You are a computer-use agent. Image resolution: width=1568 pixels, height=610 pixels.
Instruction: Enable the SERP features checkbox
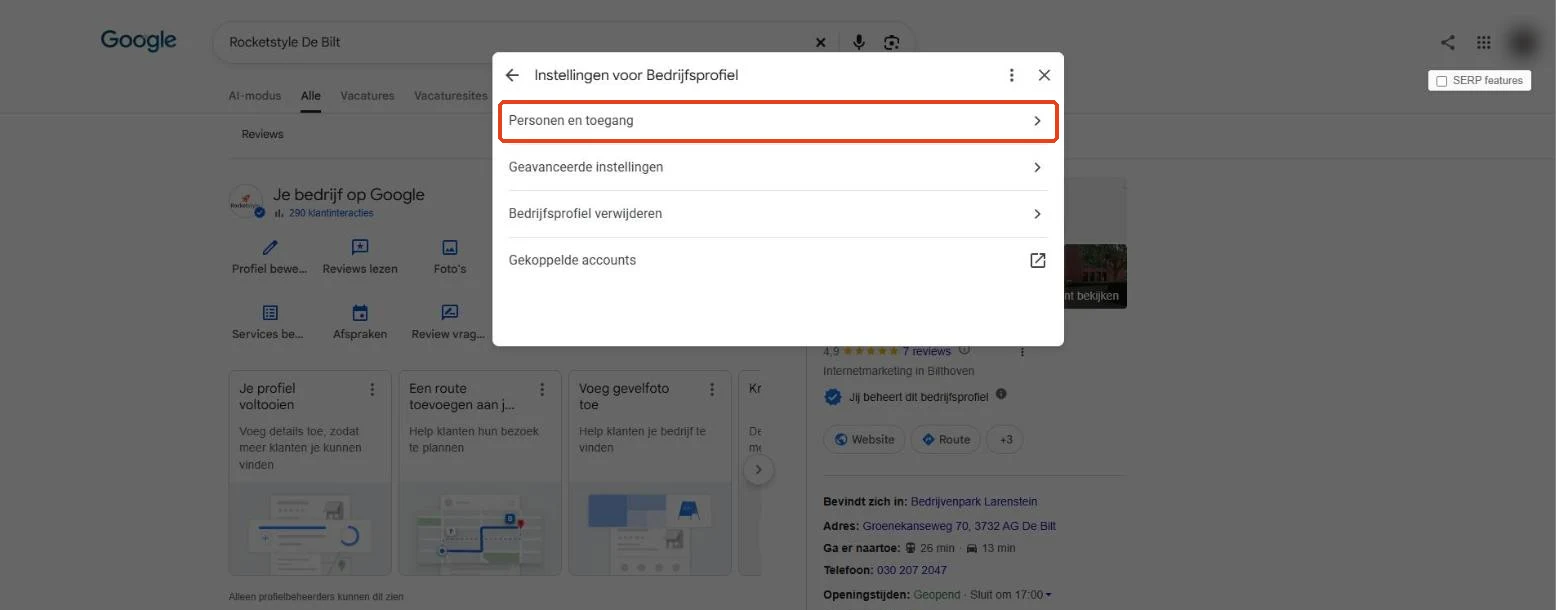click(x=1441, y=81)
